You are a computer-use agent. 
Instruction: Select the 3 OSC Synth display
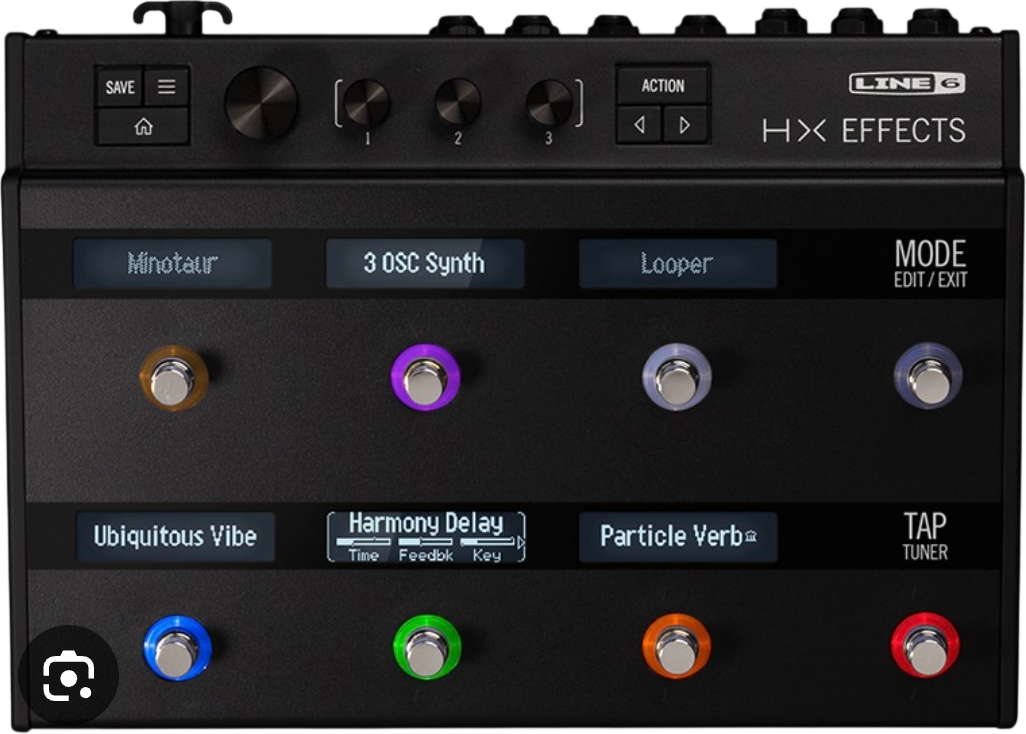[x=425, y=264]
